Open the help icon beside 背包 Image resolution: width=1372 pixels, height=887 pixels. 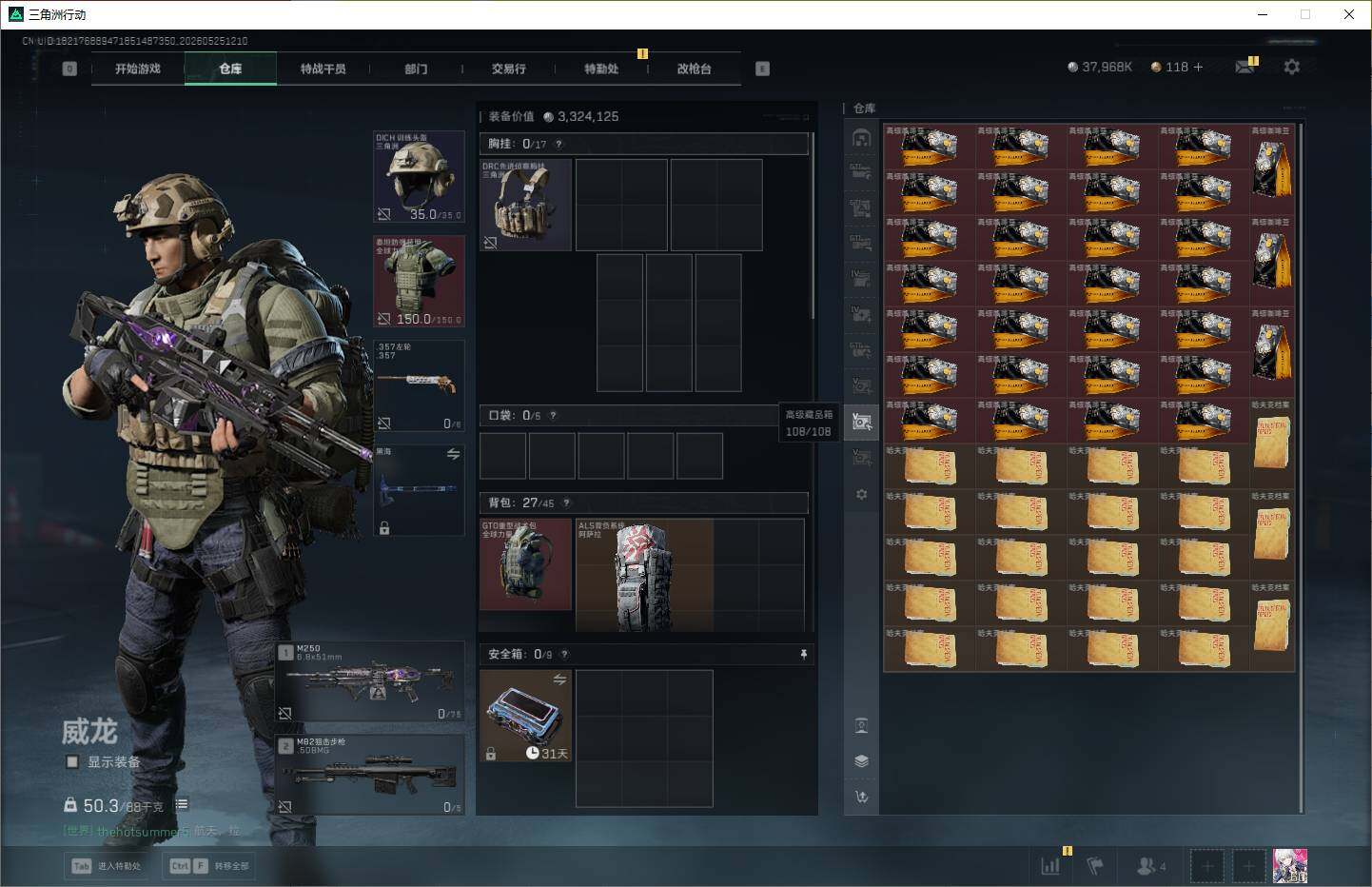566,503
